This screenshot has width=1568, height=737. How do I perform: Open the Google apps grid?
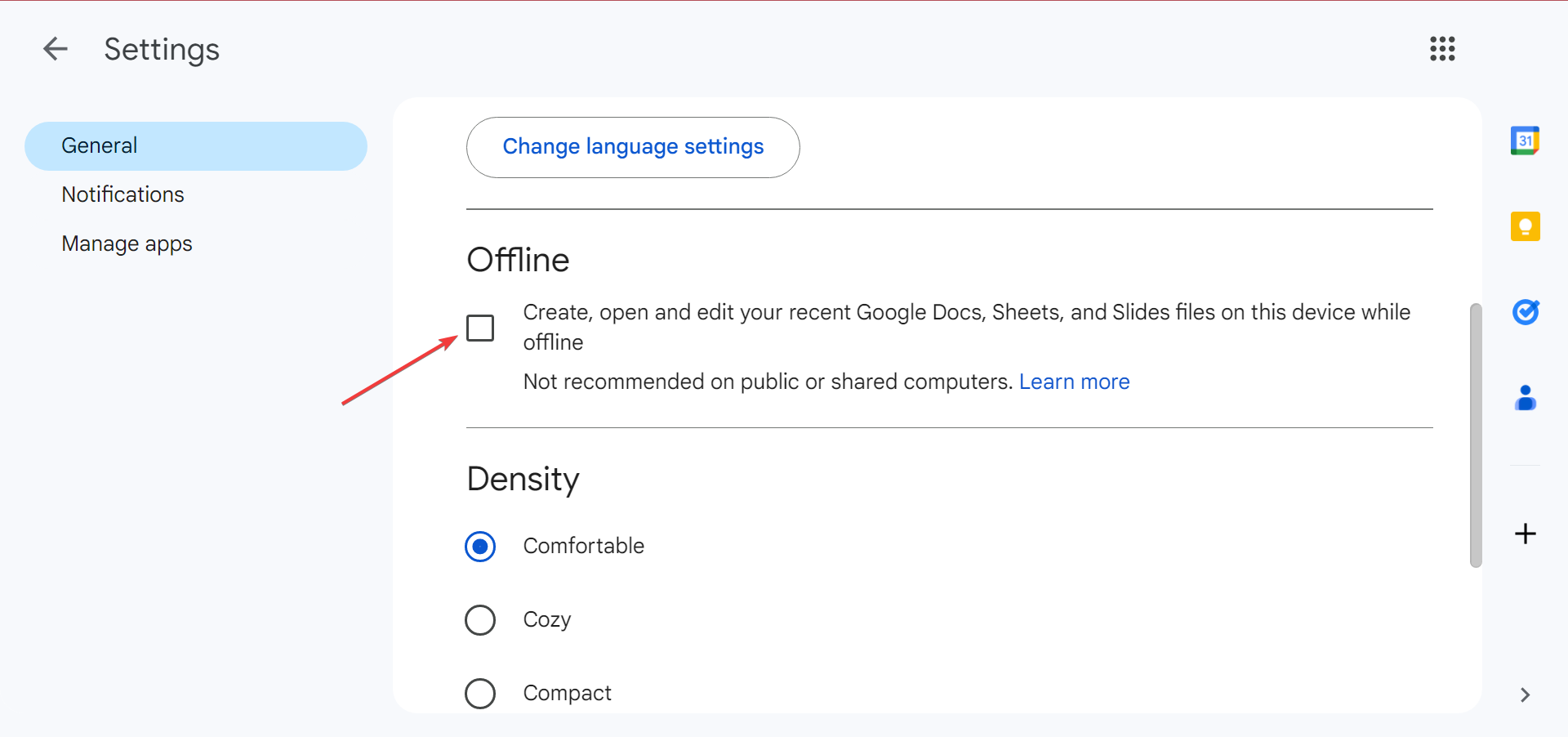1442,49
